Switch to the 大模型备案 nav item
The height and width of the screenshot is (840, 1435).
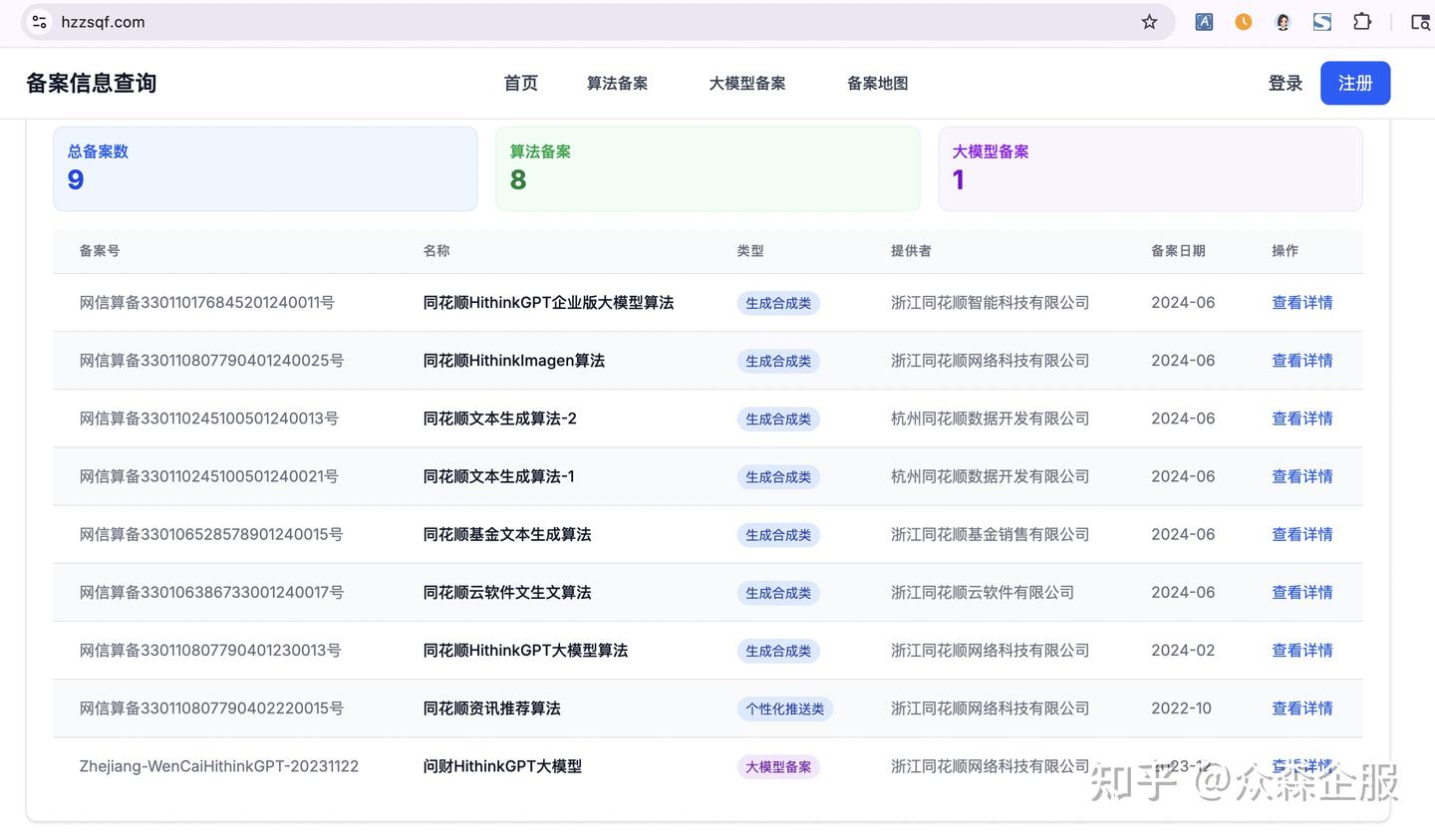747,84
